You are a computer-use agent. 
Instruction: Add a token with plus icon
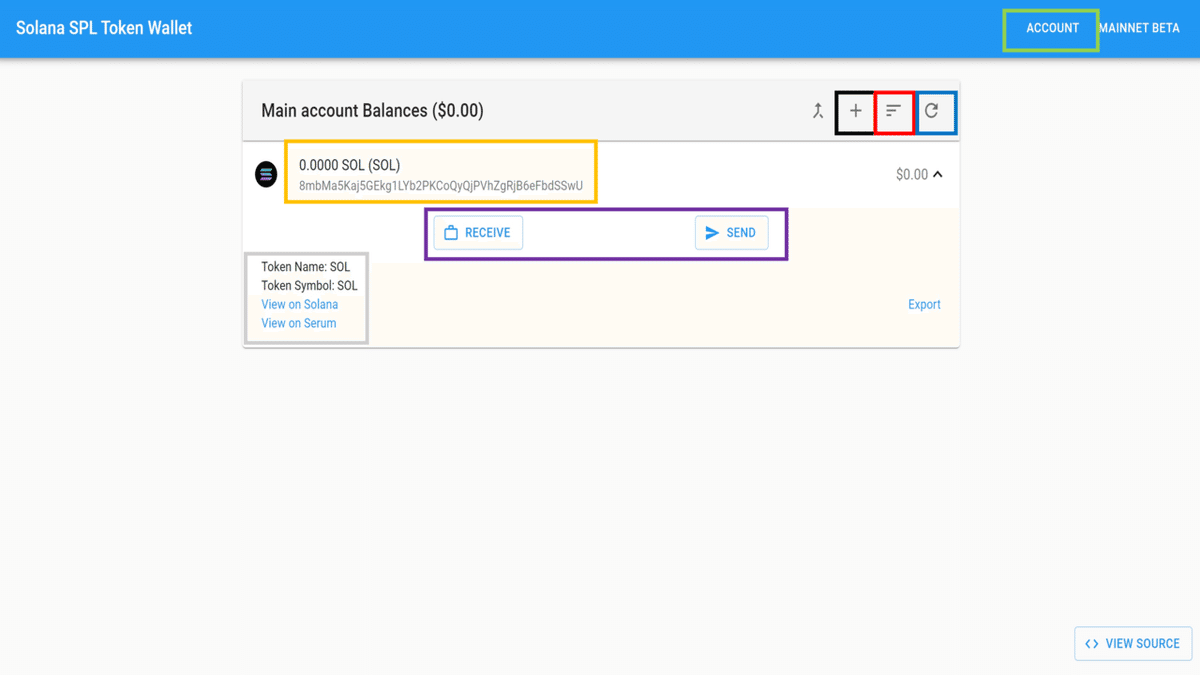pos(855,111)
